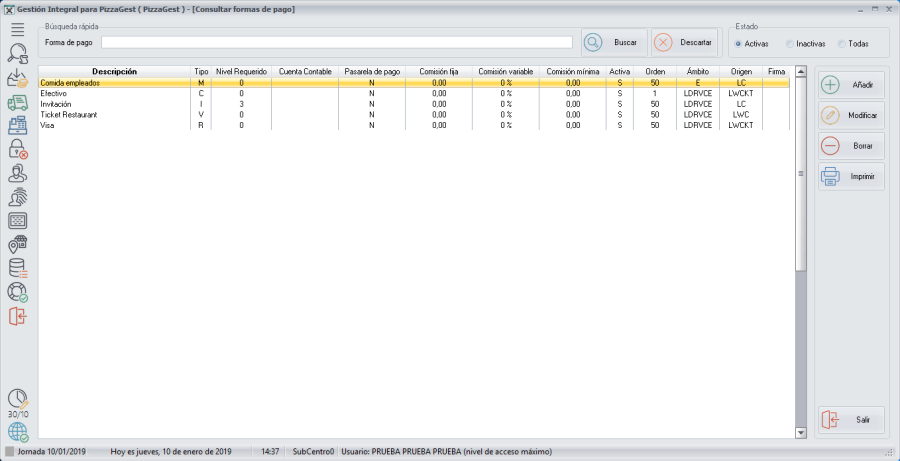Click the delivery truck sidebar icon

tap(17, 102)
